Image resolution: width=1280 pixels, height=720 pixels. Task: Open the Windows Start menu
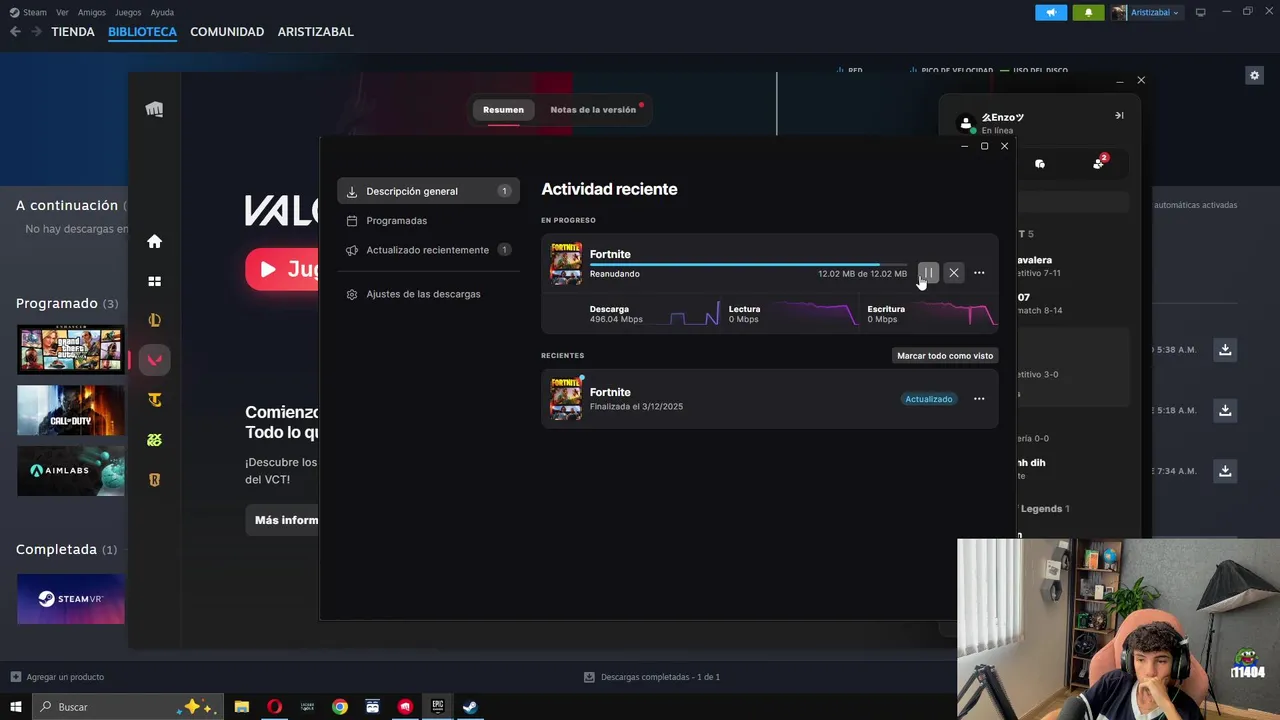point(16,706)
